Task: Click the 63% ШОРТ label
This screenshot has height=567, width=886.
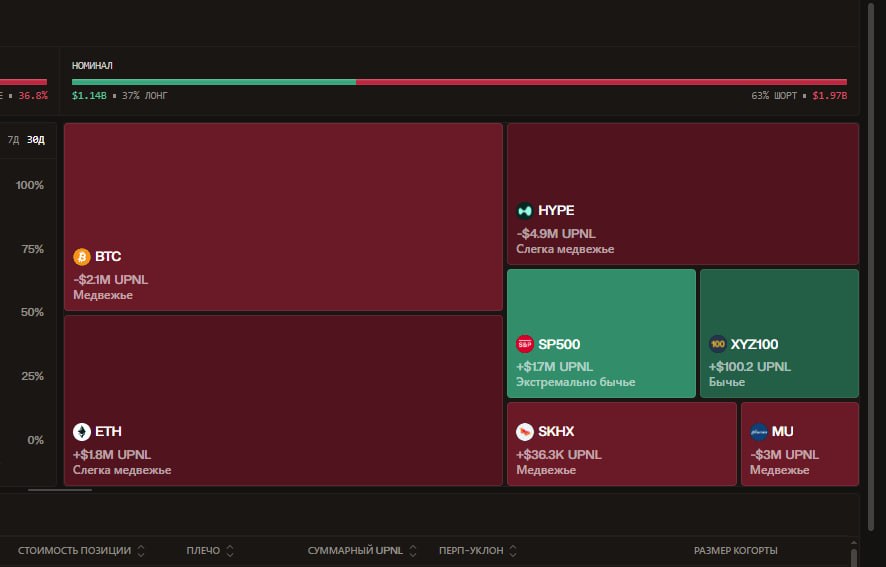Action: 774,96
